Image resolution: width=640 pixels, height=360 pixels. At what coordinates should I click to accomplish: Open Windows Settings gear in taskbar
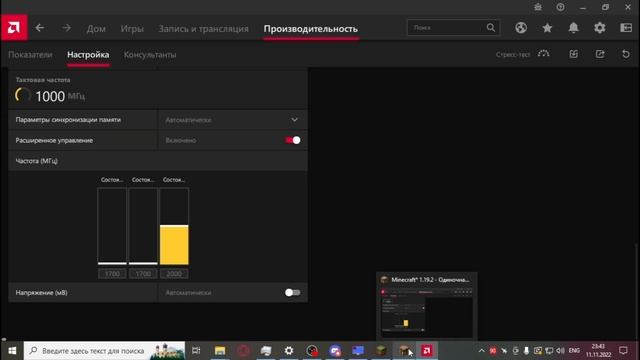pyautogui.click(x=289, y=351)
